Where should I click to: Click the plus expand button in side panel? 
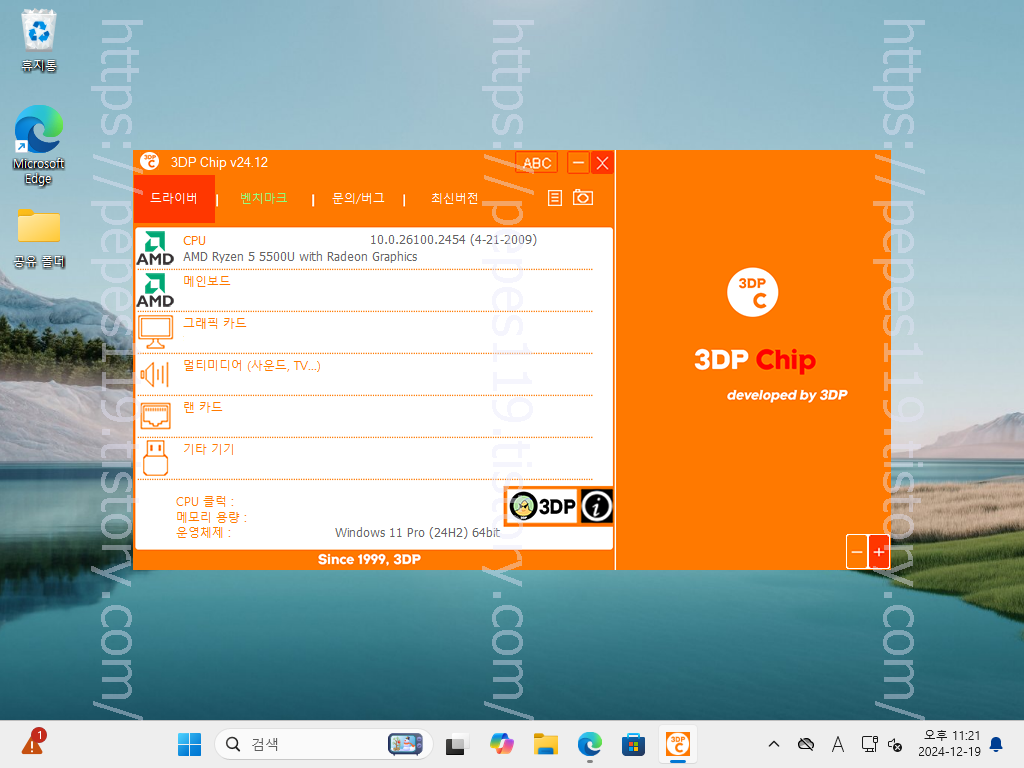[x=879, y=552]
